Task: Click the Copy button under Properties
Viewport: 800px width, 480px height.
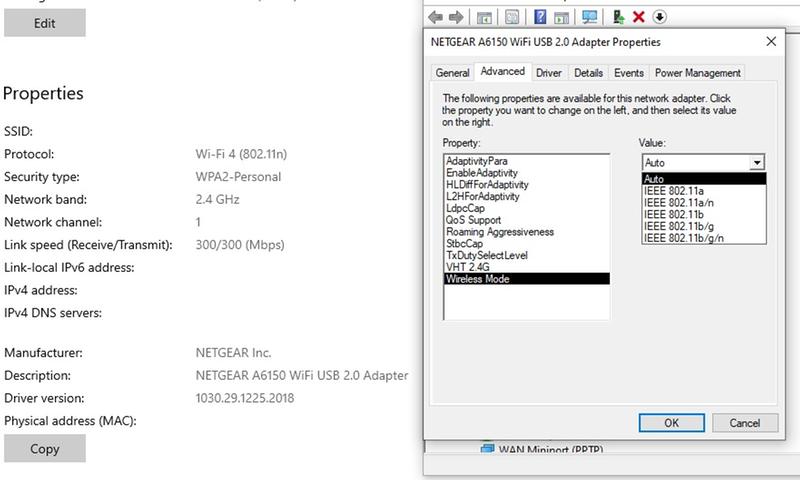Action: pyautogui.click(x=45, y=448)
